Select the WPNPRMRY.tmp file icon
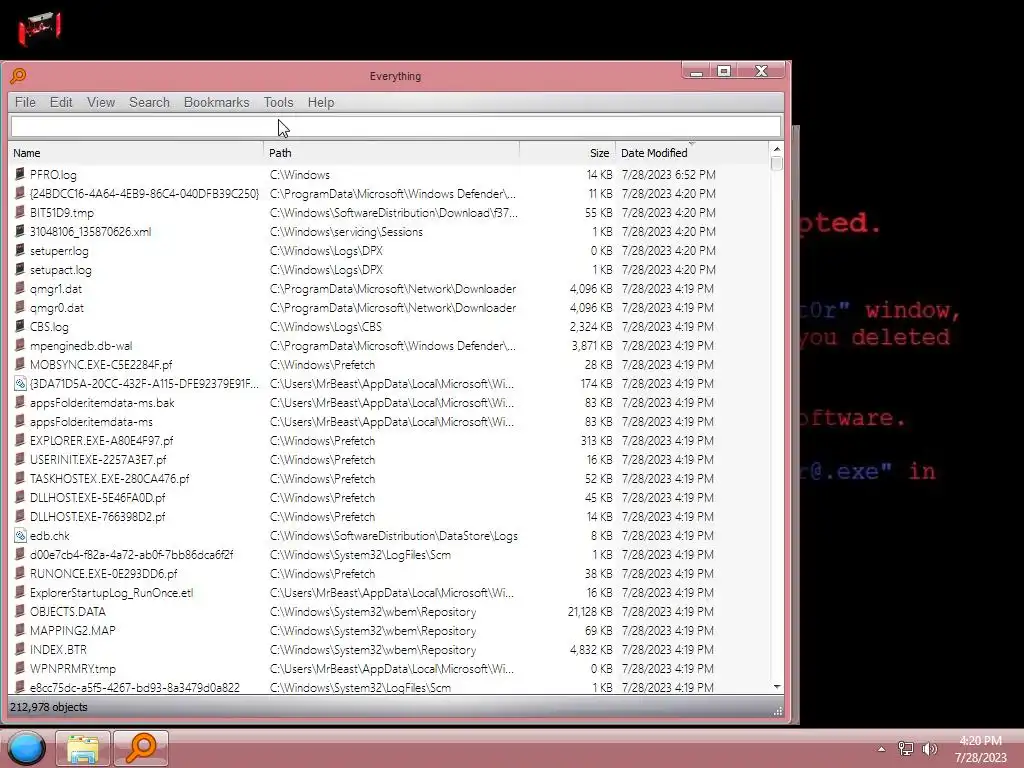The height and width of the screenshot is (768, 1024). (20, 668)
